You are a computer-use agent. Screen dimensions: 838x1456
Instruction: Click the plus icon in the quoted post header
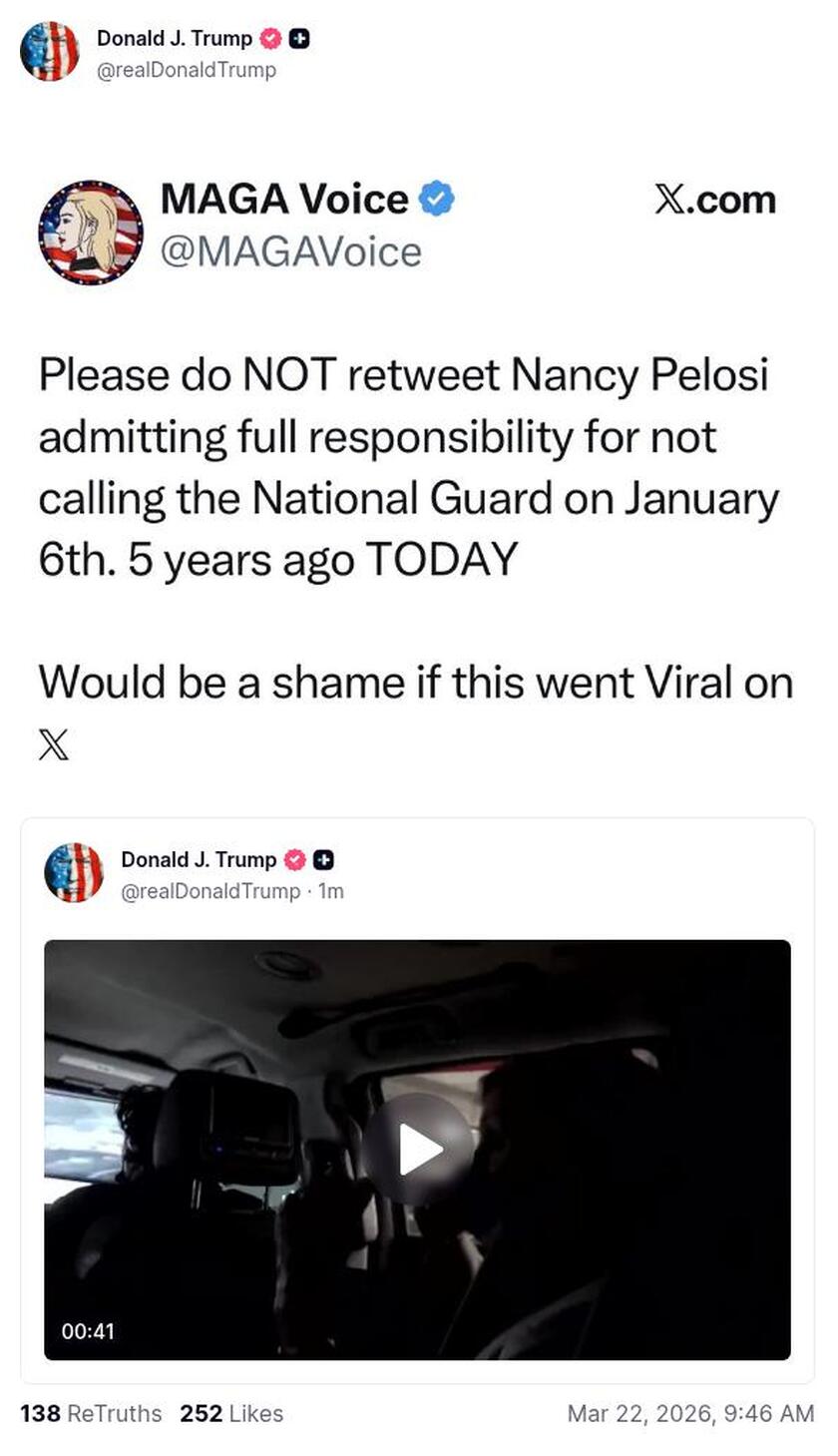tap(321, 859)
